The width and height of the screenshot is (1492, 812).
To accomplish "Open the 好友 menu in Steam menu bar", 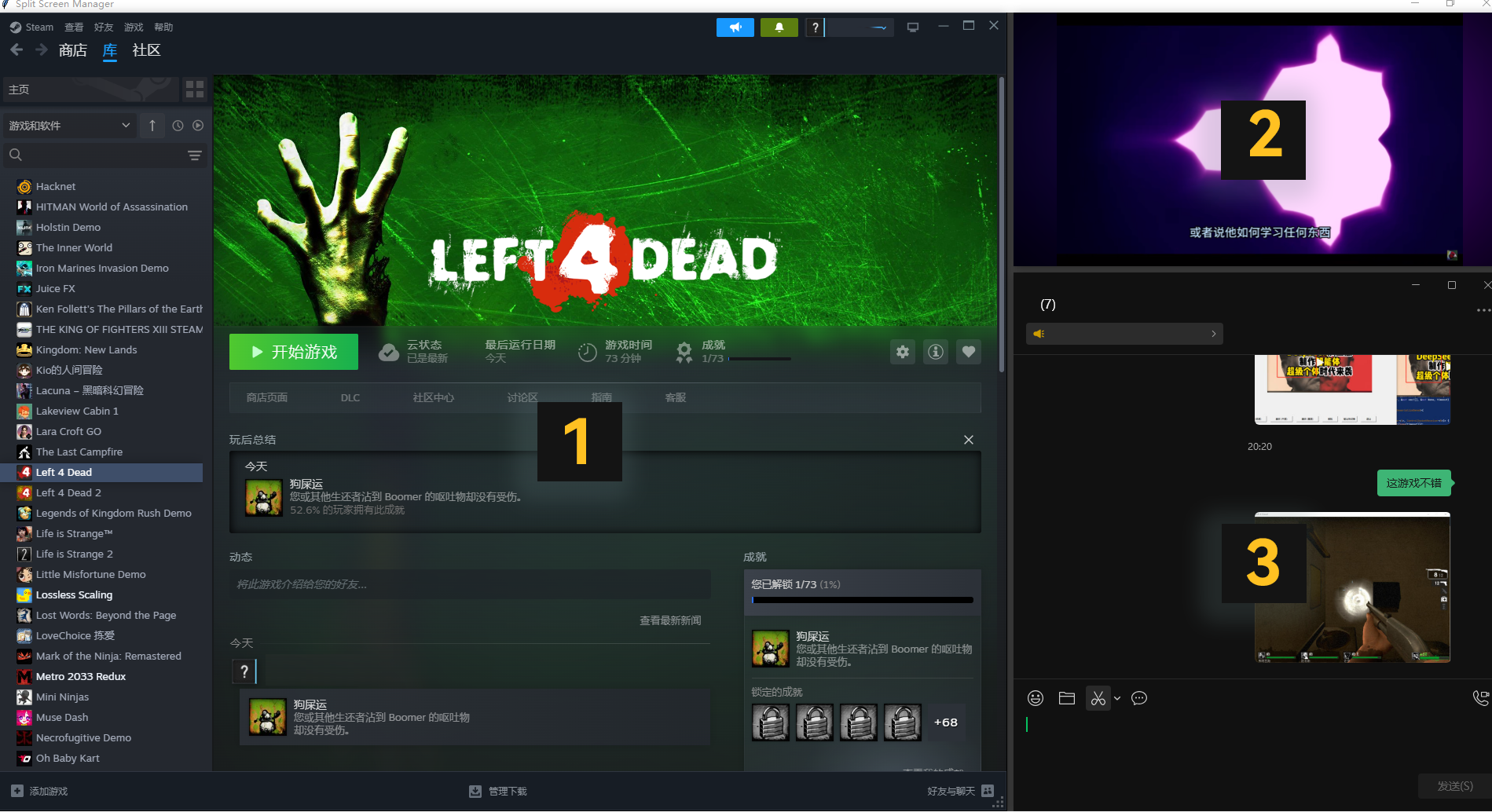I will (x=103, y=26).
